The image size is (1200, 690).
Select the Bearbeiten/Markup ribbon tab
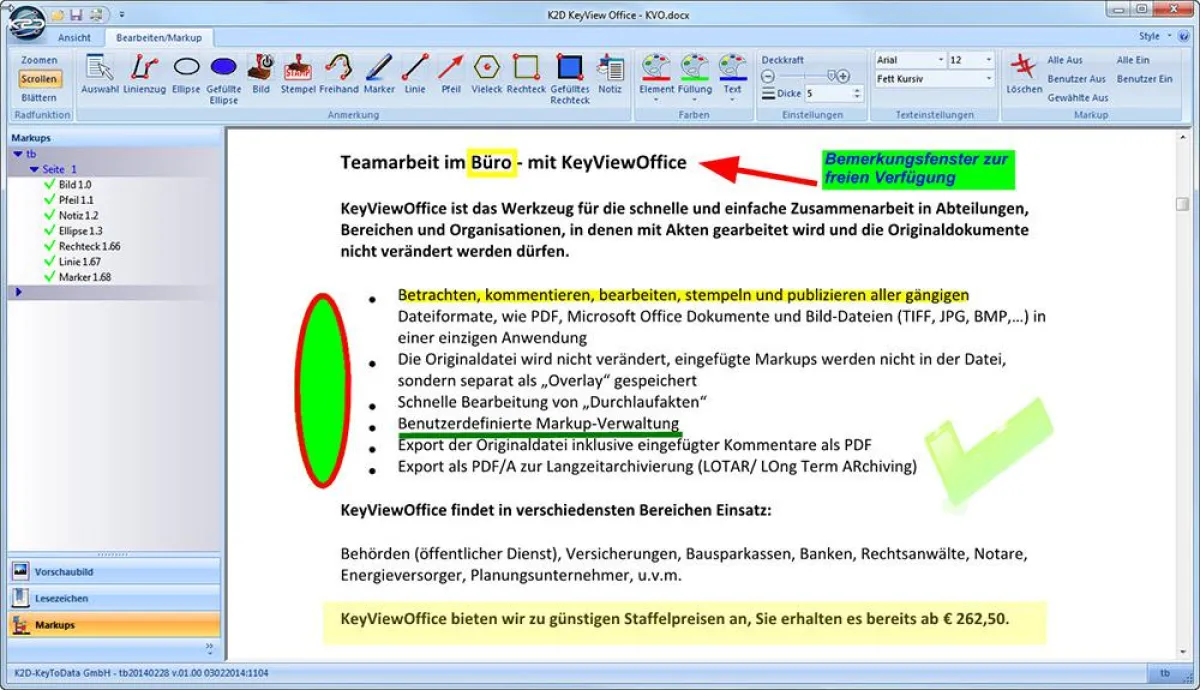[158, 38]
